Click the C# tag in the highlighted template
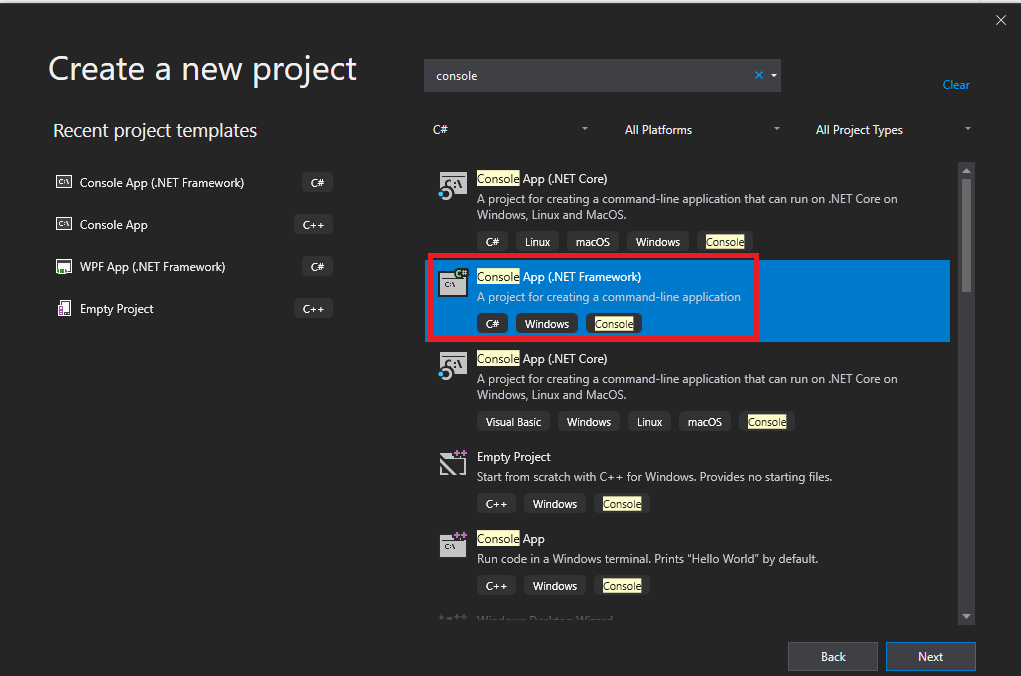 click(492, 324)
